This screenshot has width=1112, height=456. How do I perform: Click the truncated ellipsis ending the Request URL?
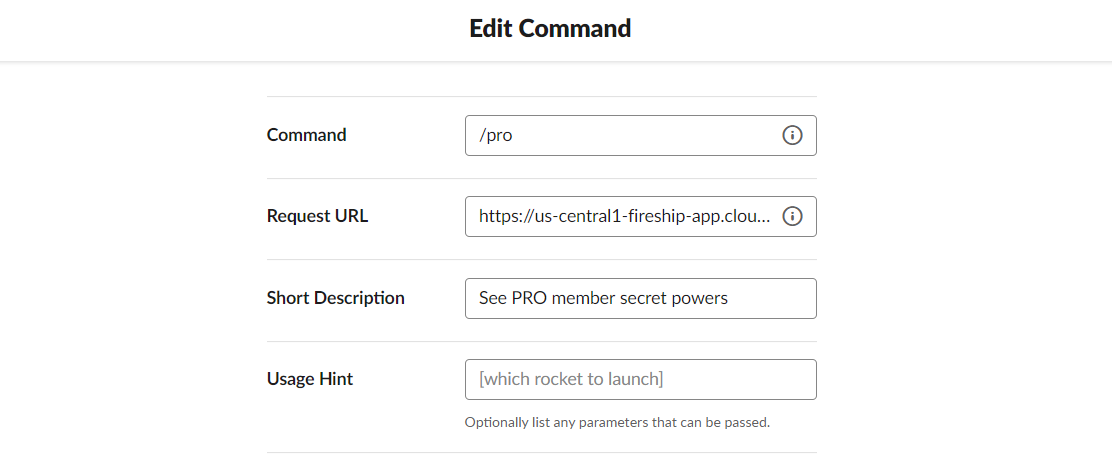click(x=766, y=217)
